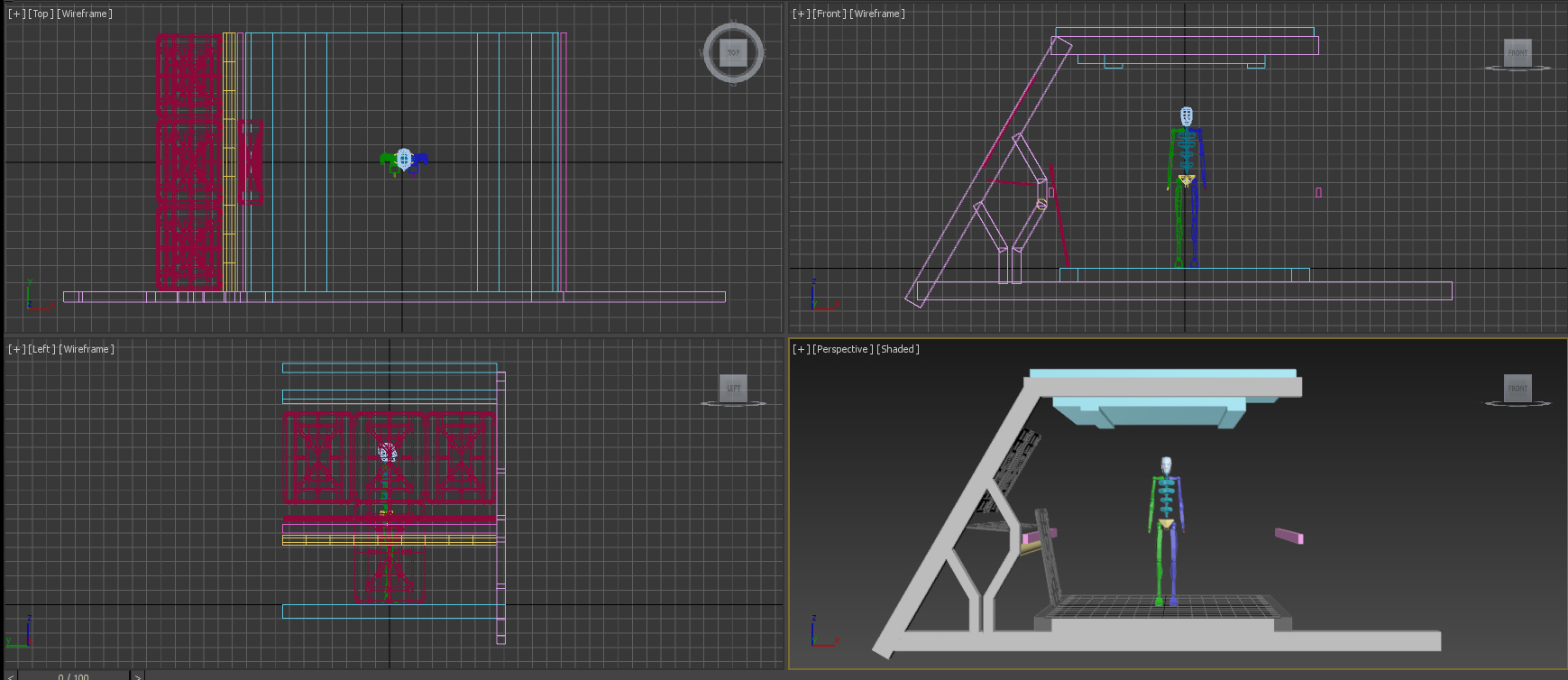Image resolution: width=1568 pixels, height=680 pixels.
Task: Open the [+] menu of the Left viewport
Action: (x=16, y=349)
